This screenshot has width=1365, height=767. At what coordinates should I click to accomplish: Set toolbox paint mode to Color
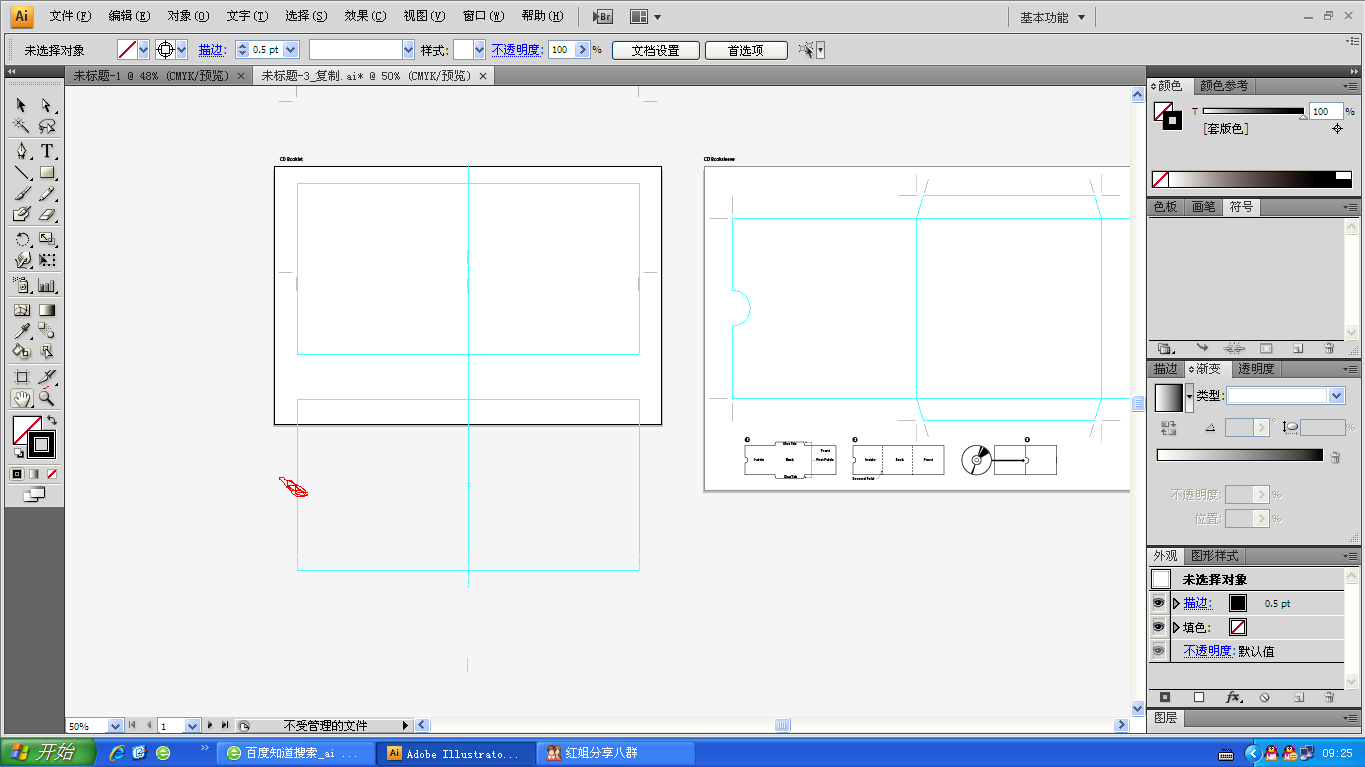pos(17,473)
